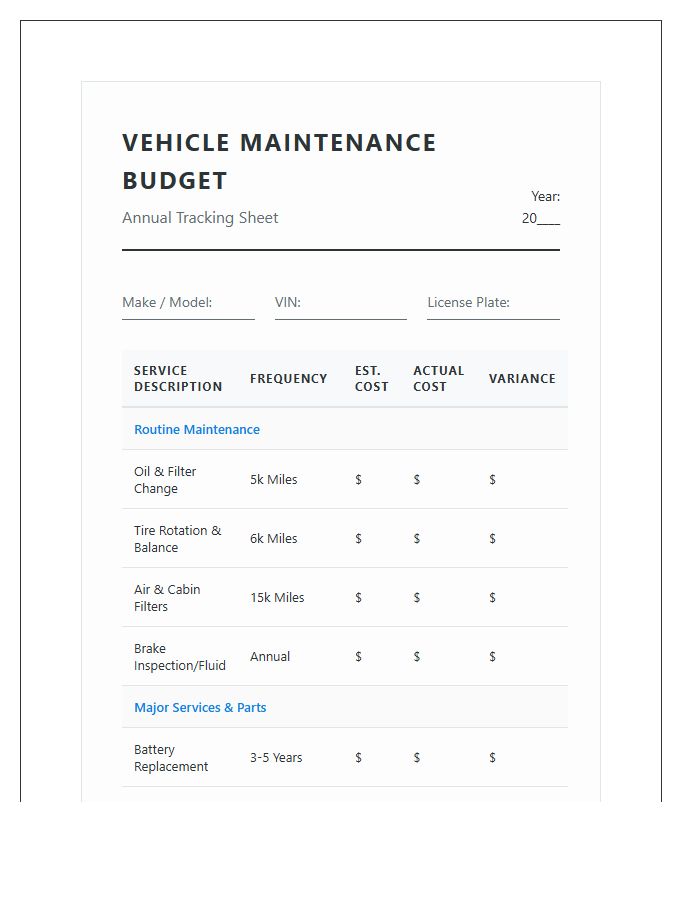This screenshot has height=900, width=700.
Task: Click Brake Inspection variance cell
Action: 522,657
